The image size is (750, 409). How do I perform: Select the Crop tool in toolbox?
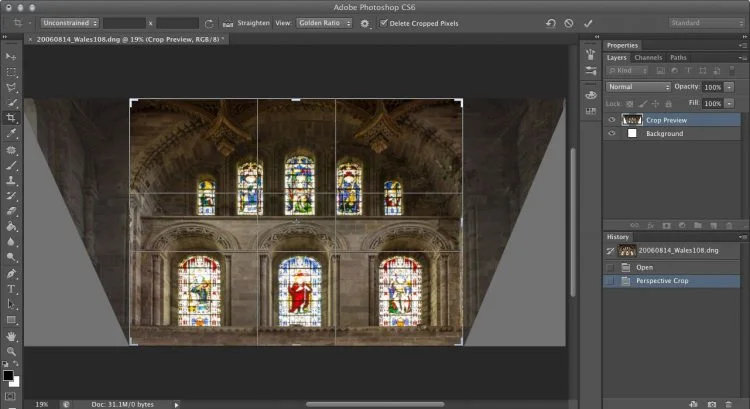click(x=11, y=118)
